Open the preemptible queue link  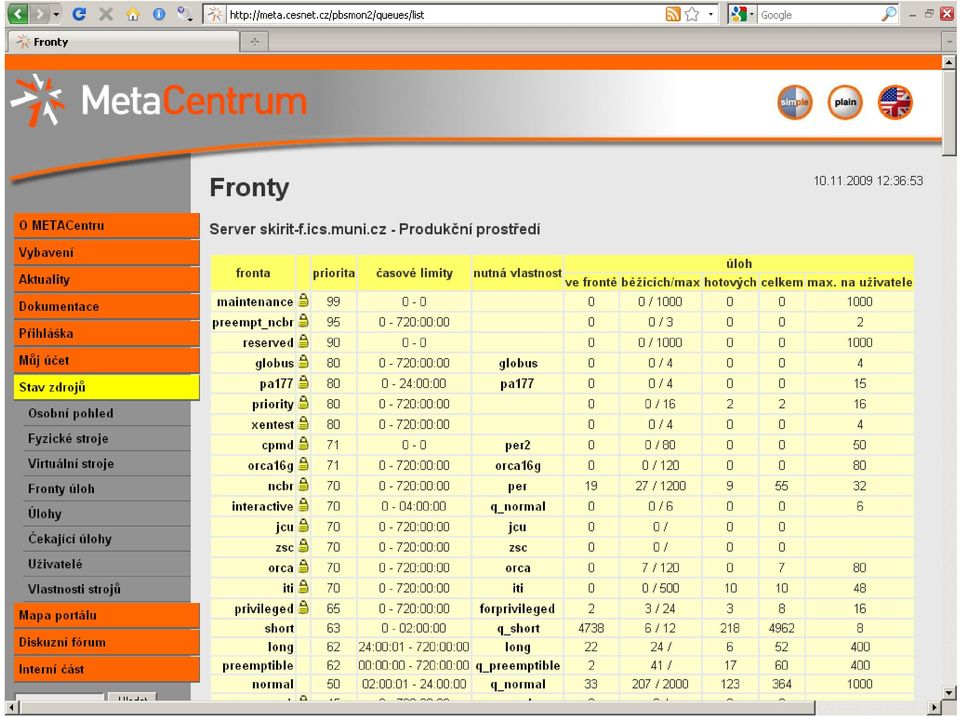pos(258,666)
